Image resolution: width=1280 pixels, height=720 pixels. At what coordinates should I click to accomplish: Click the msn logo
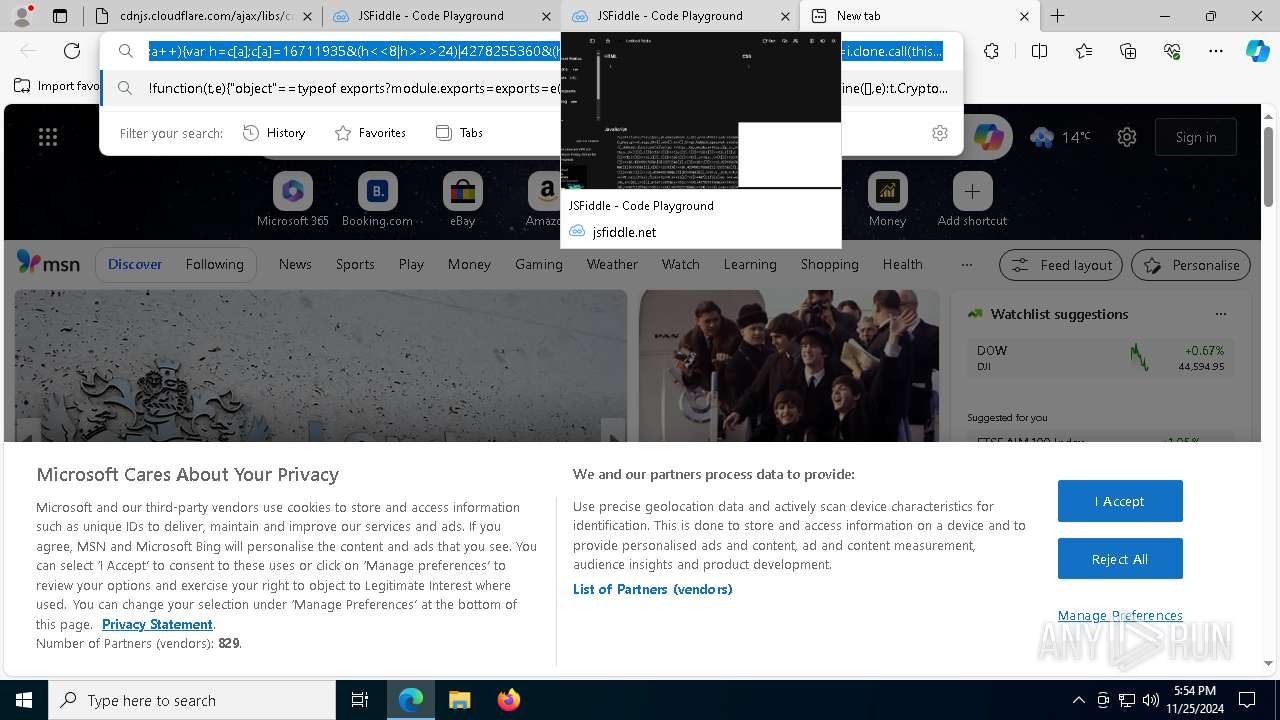click(48, 263)
